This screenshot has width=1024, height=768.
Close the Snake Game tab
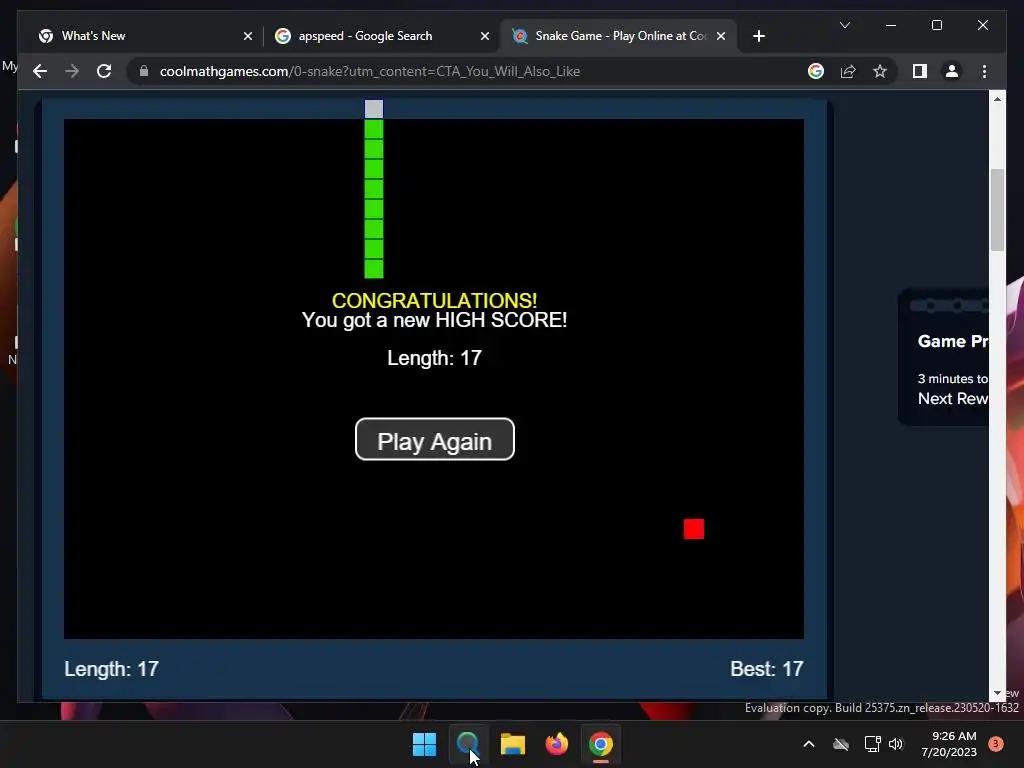pos(721,37)
